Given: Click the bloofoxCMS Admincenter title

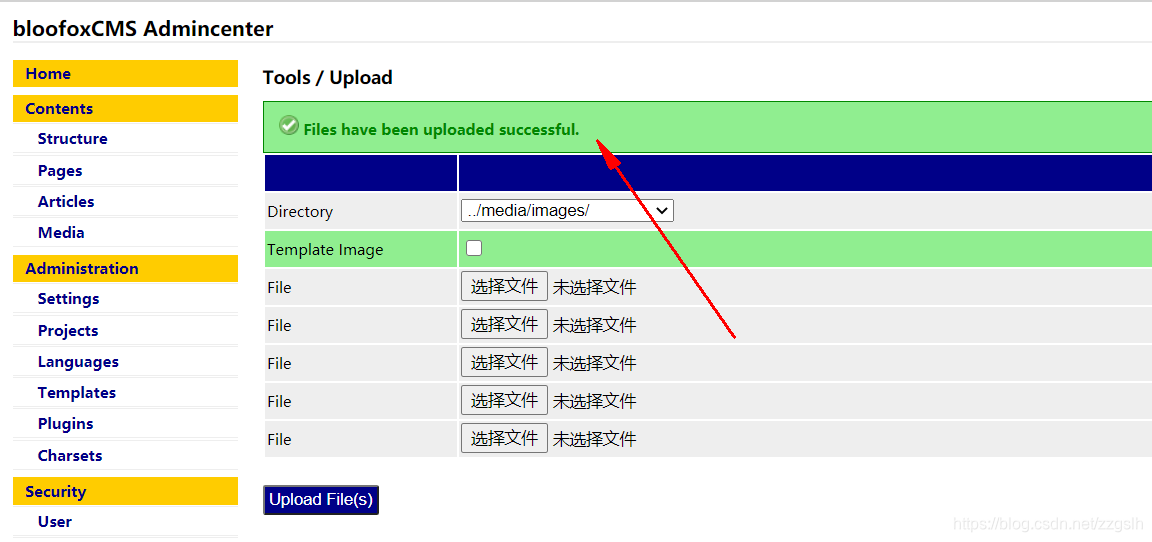Looking at the screenshot, I should pos(143,29).
